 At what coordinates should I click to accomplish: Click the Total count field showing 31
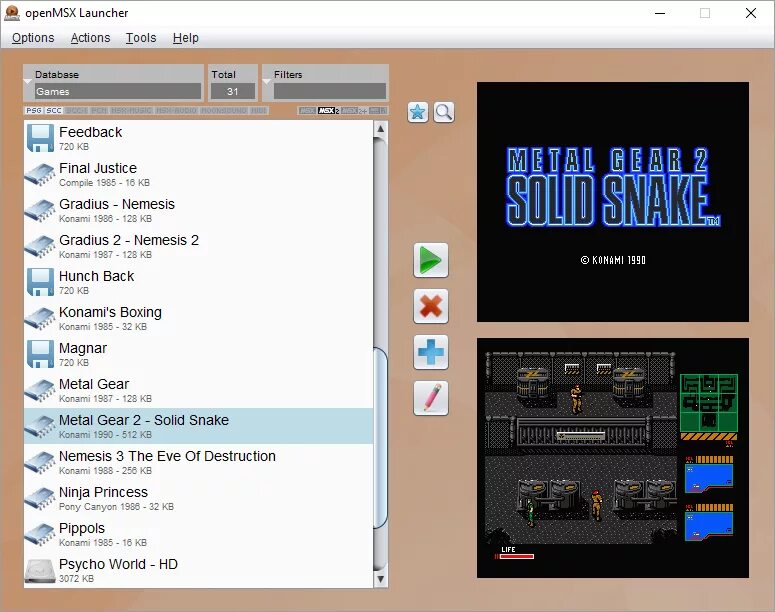[x=233, y=91]
